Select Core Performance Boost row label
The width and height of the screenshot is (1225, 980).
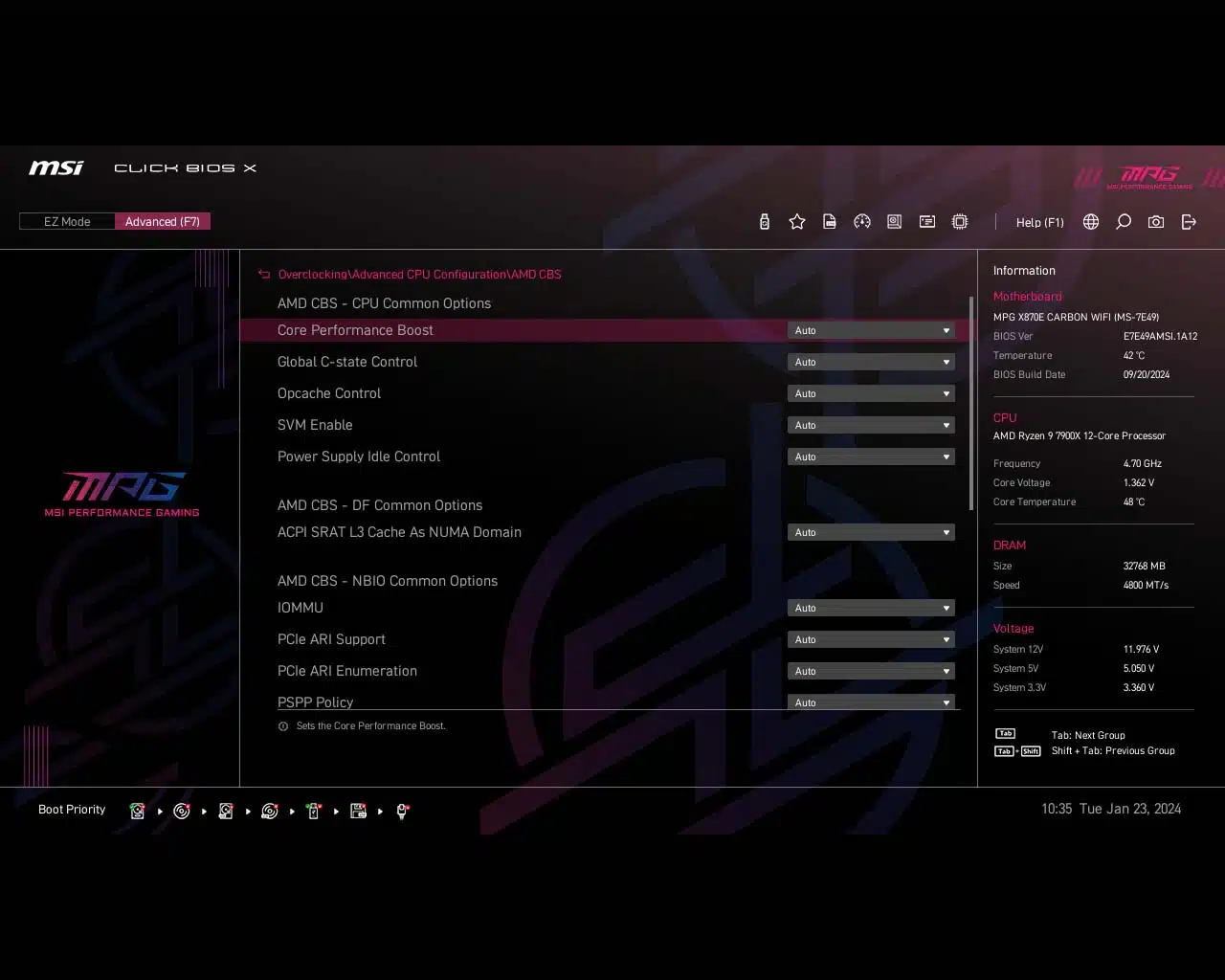(x=355, y=330)
